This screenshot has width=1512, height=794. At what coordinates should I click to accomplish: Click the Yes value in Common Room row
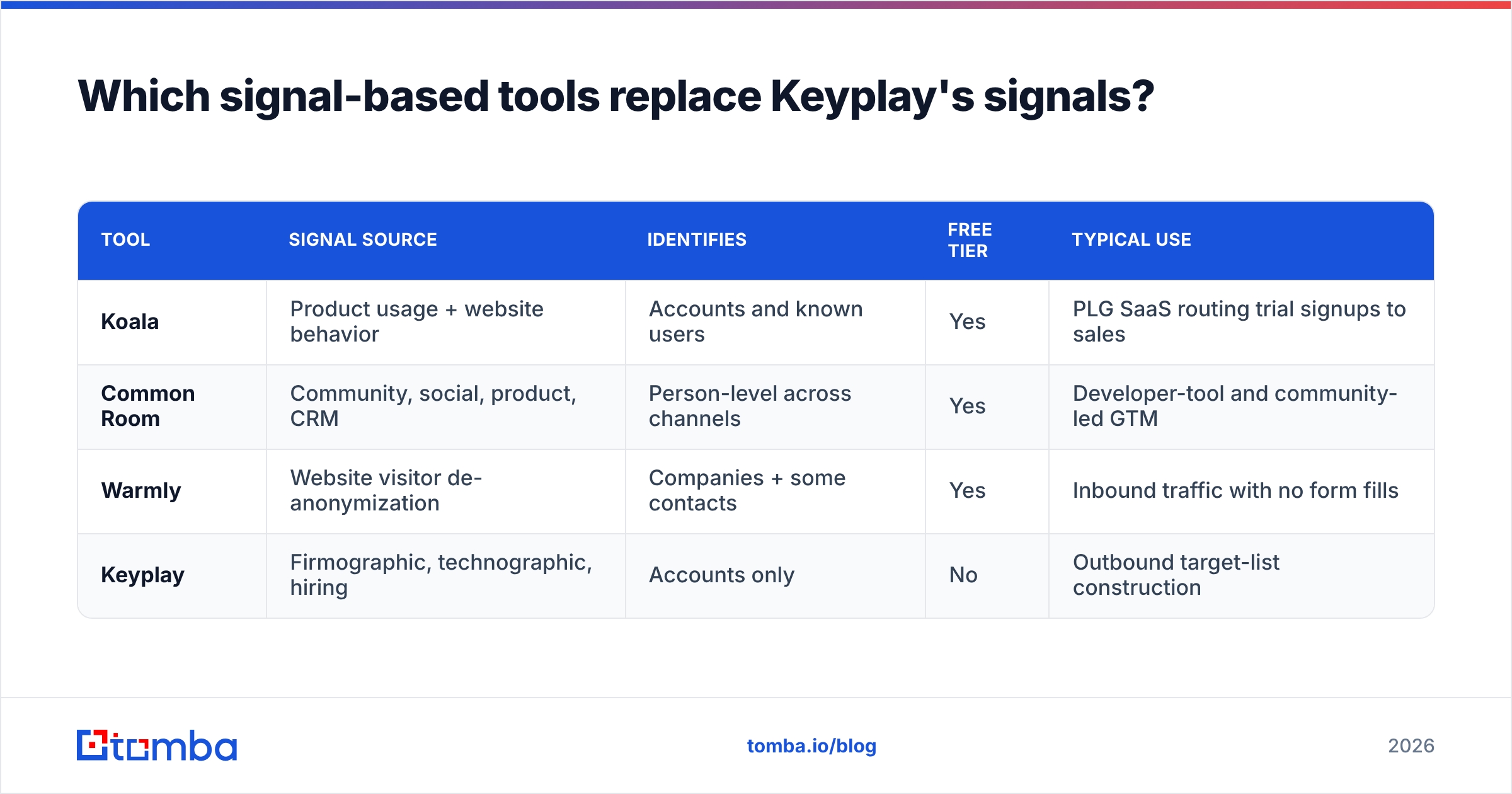click(x=967, y=406)
